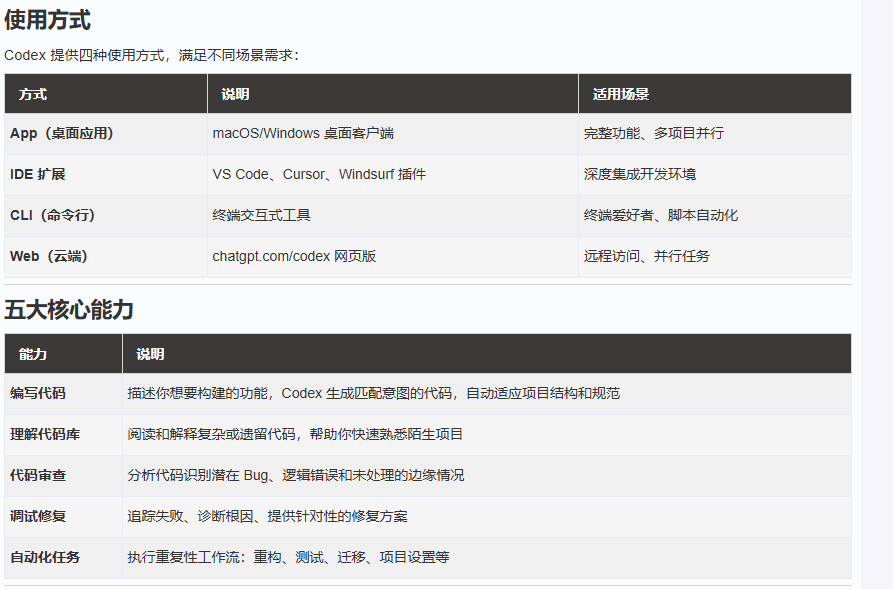Viewport: 893px width, 589px height.
Task: Click the macOS/Windows 桌面客户端 cell
Action: tap(310, 133)
